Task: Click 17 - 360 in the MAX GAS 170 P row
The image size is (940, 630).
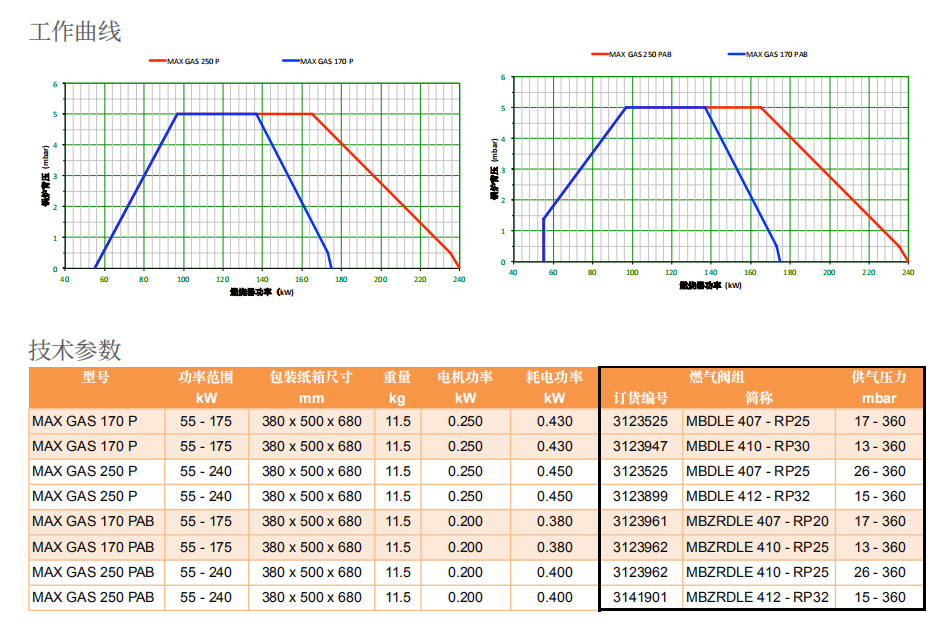Action: (x=879, y=421)
